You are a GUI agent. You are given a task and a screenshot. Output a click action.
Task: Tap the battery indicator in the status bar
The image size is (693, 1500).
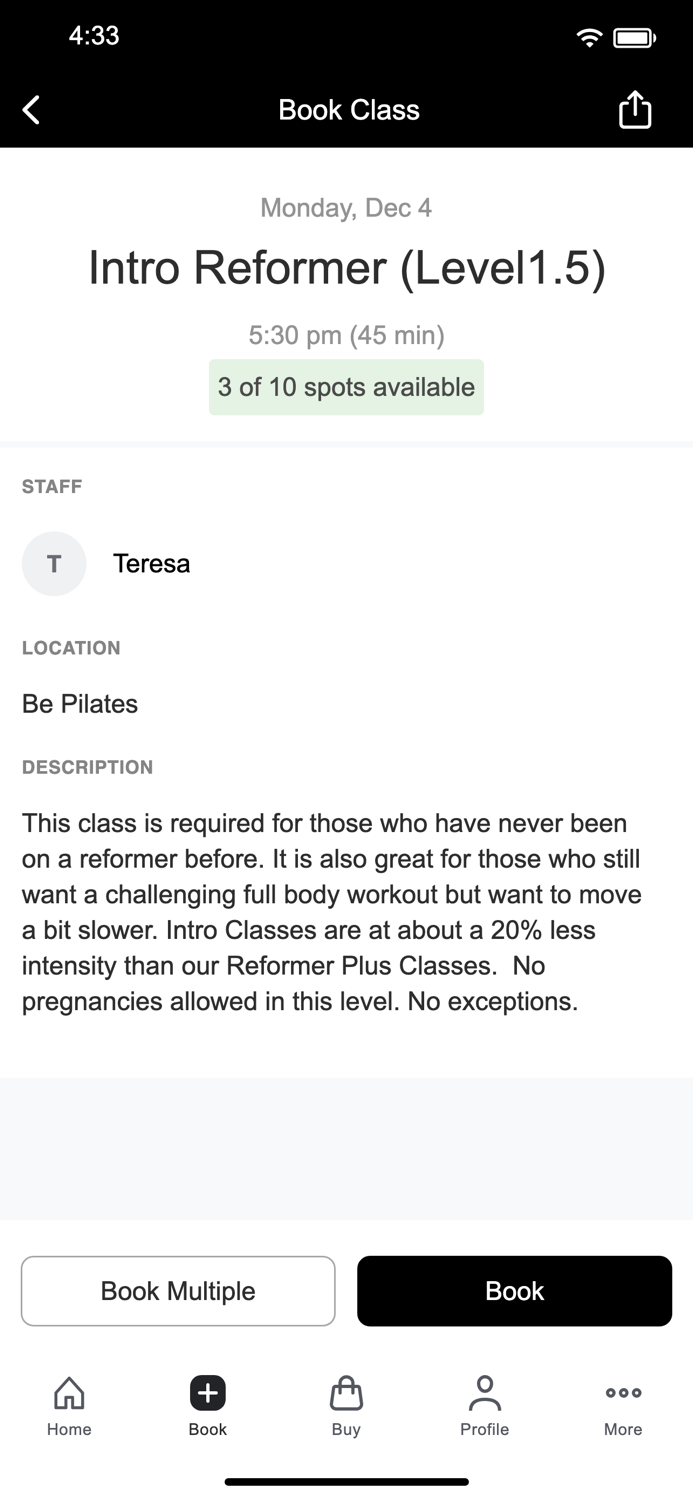(x=634, y=36)
